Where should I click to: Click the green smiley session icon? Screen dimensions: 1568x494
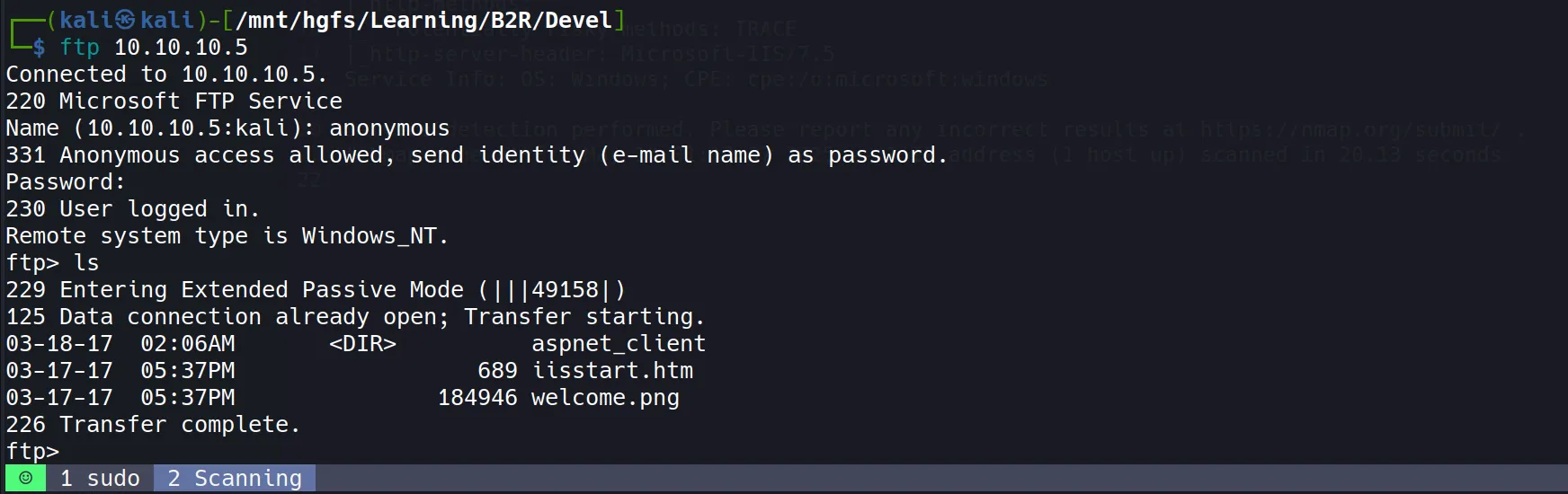tap(25, 478)
